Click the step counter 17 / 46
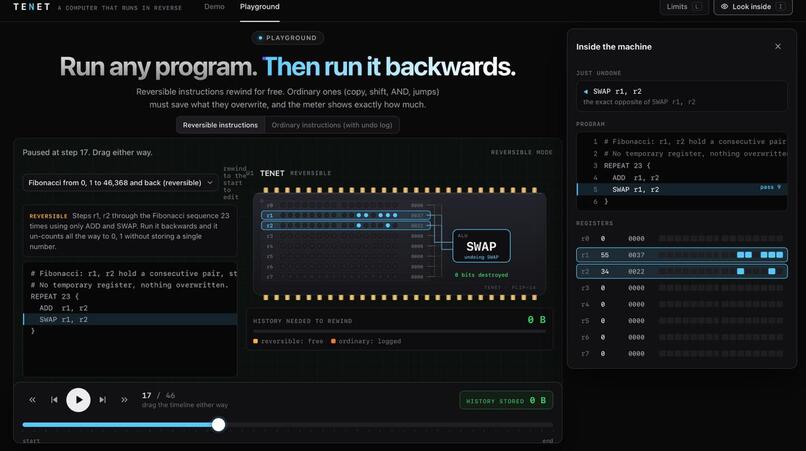 click(158, 395)
